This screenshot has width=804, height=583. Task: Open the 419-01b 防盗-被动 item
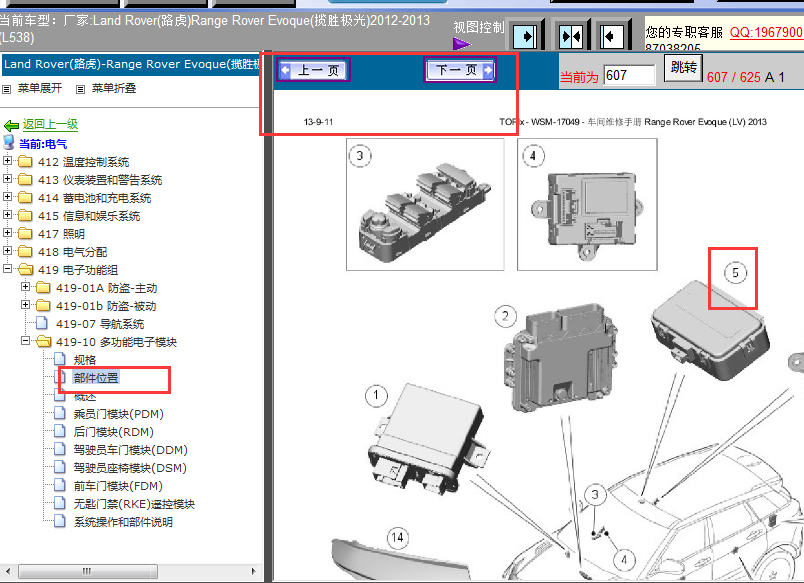[x=106, y=306]
